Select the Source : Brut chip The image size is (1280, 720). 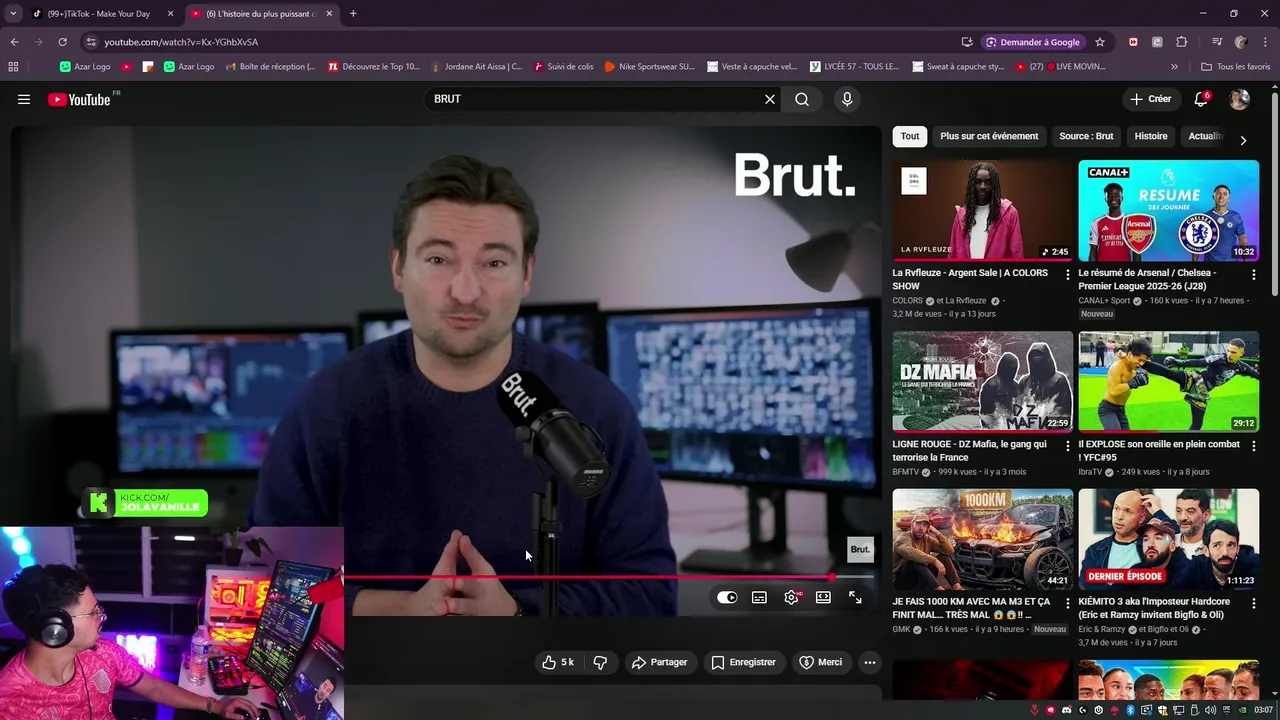(1086, 136)
